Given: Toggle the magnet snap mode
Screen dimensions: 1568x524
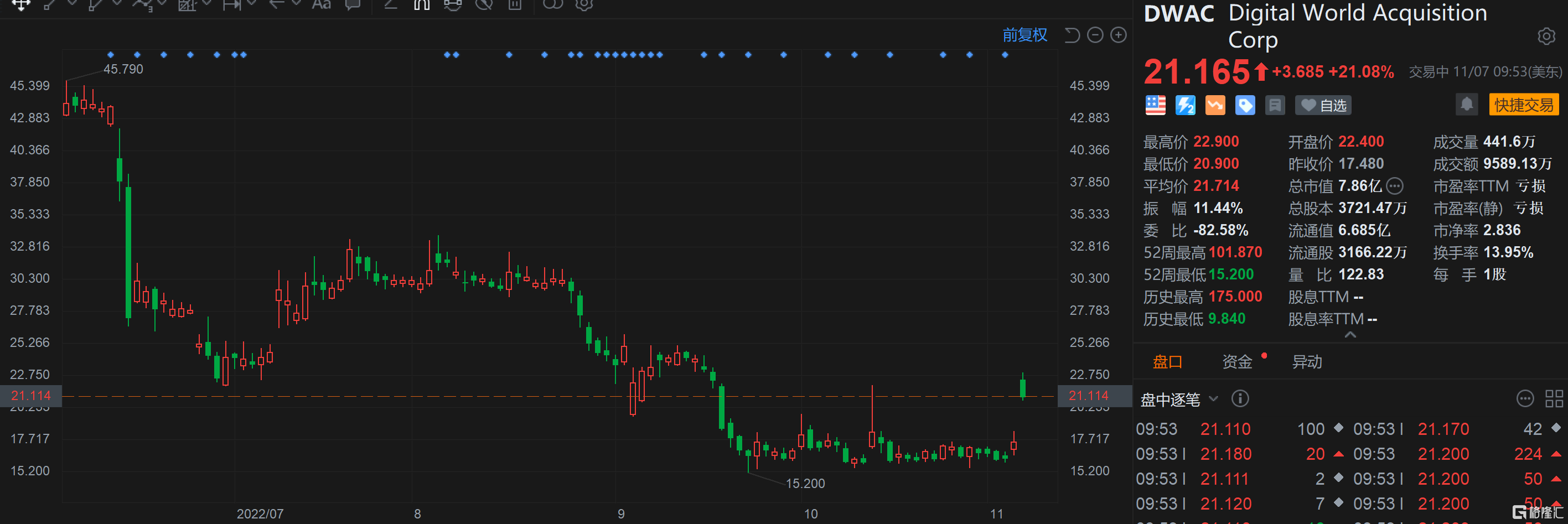Looking at the screenshot, I should pyautogui.click(x=421, y=4).
